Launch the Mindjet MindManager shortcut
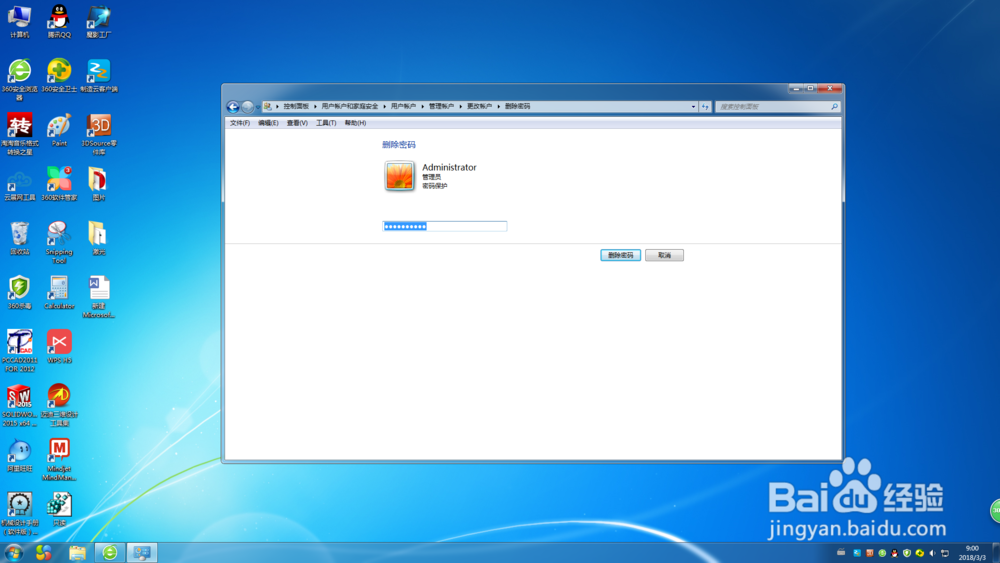Viewport: 1000px width, 563px height. (59, 459)
